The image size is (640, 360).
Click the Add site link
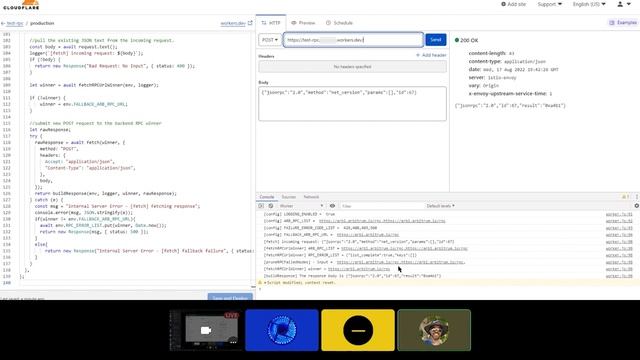coord(513,4)
